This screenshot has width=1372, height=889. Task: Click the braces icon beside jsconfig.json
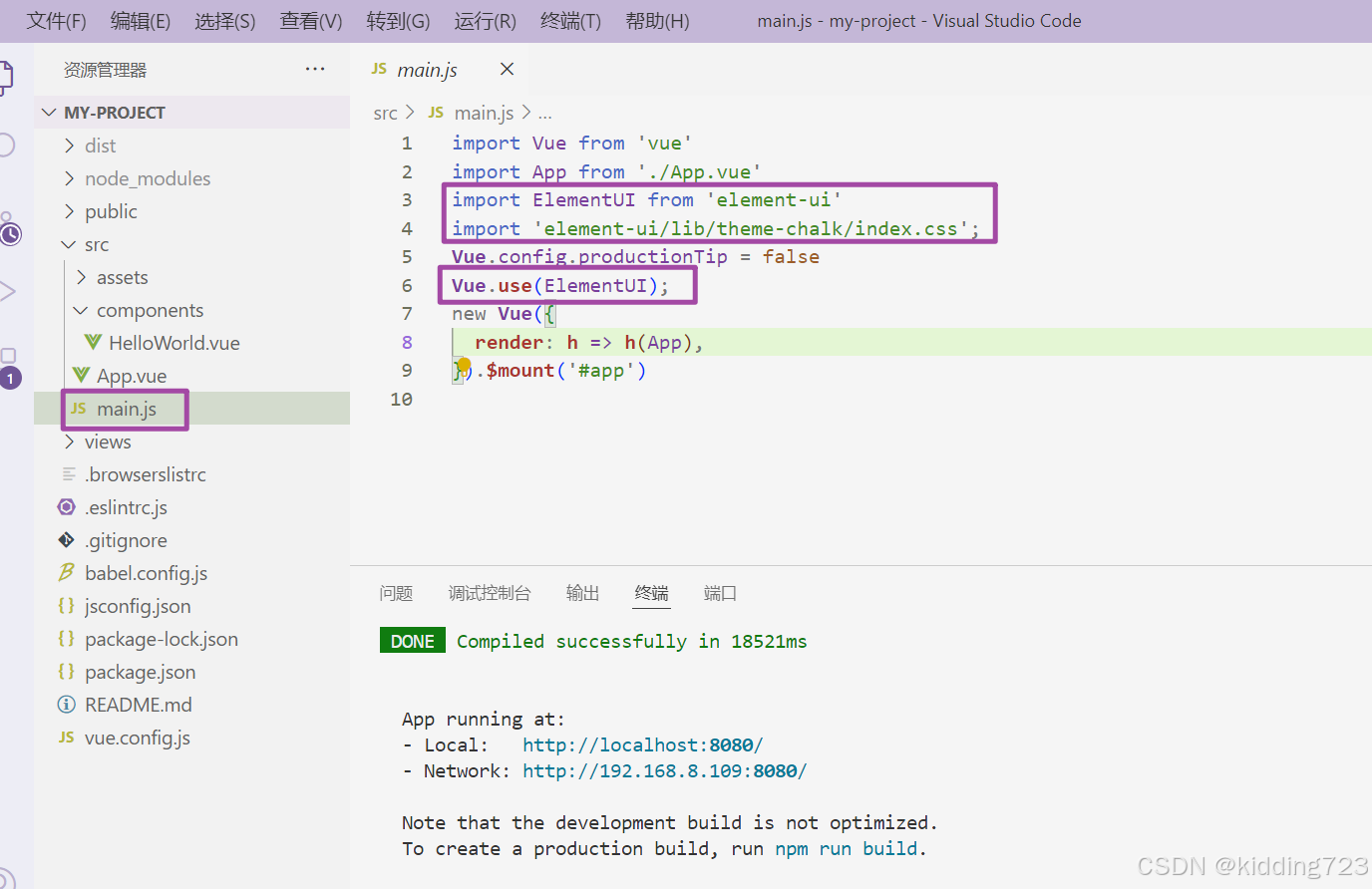[x=67, y=605]
